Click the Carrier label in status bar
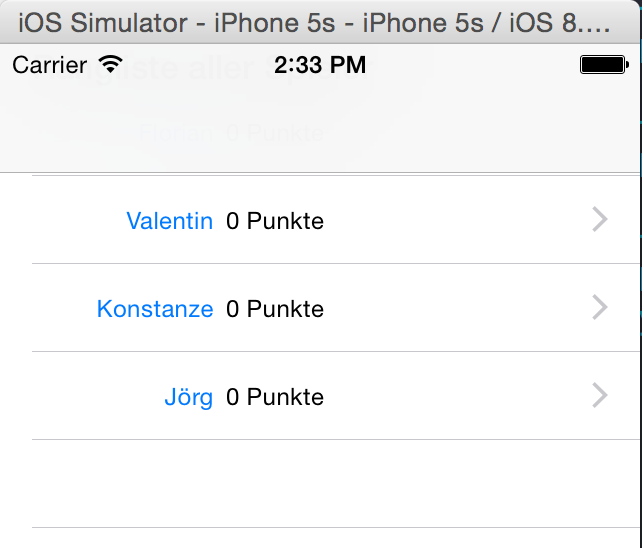Viewport: 642px width, 548px height. 50,65
